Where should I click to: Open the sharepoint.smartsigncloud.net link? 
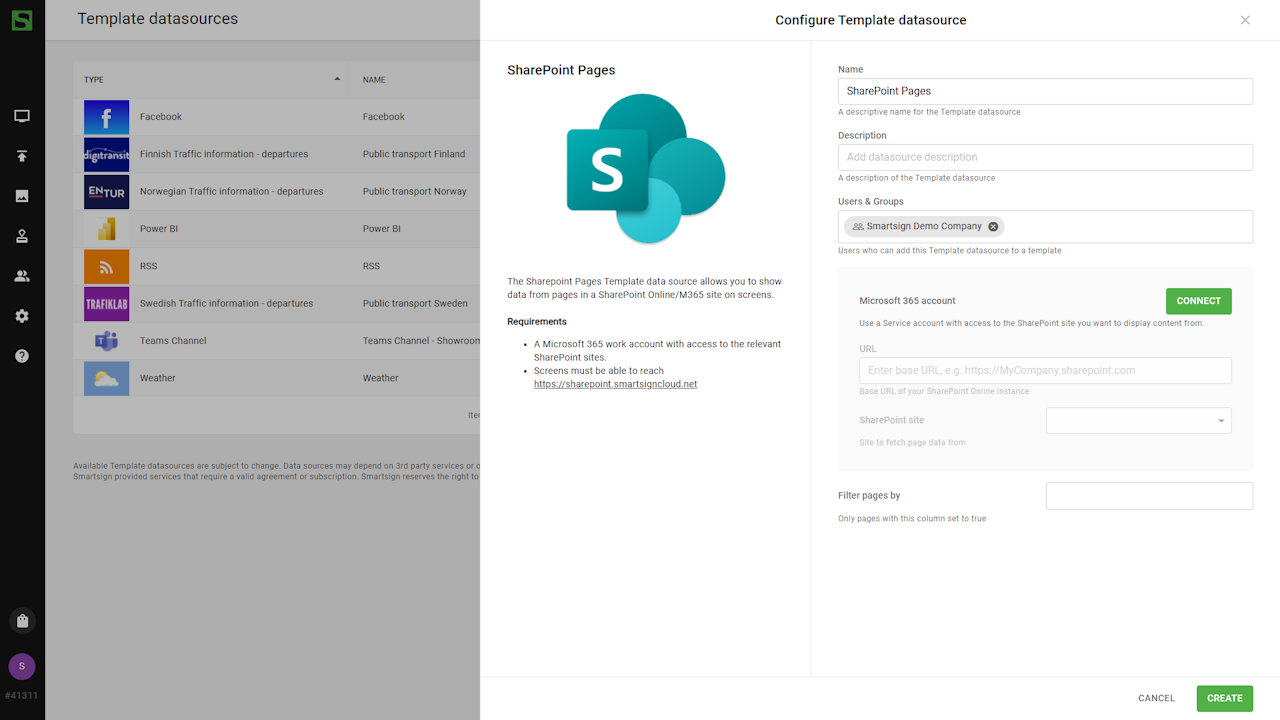tap(615, 384)
